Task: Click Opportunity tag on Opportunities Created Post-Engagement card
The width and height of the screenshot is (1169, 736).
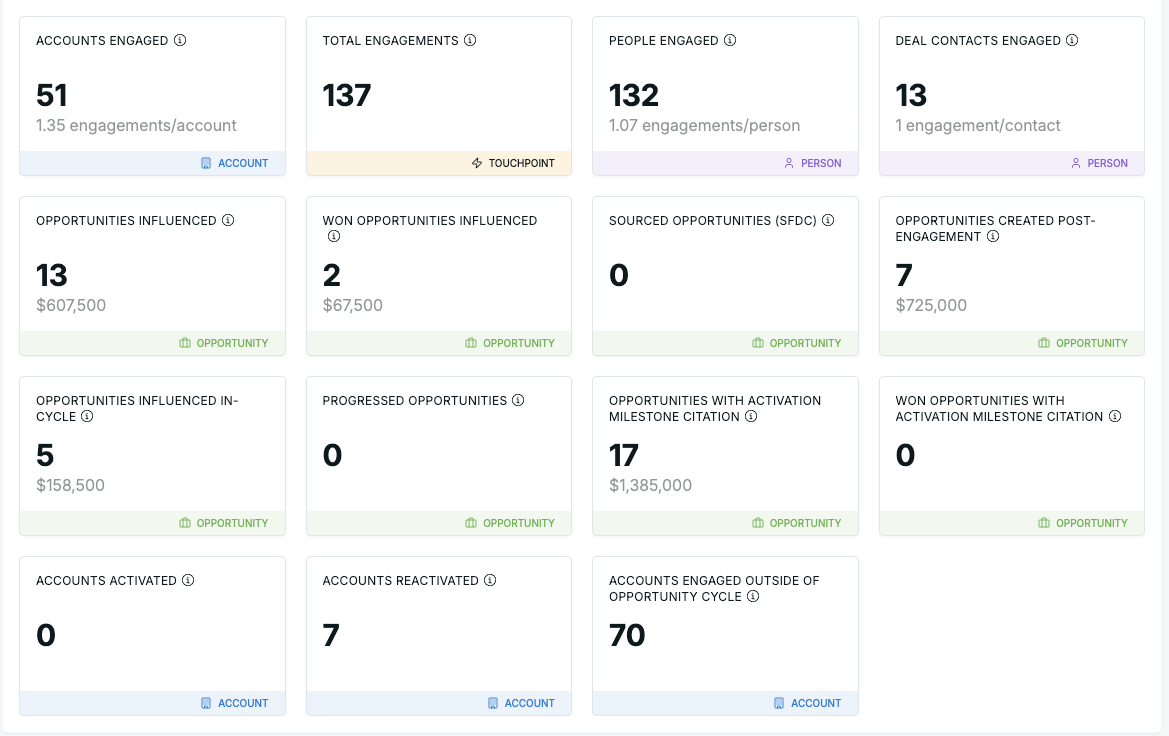Action: 1083,343
